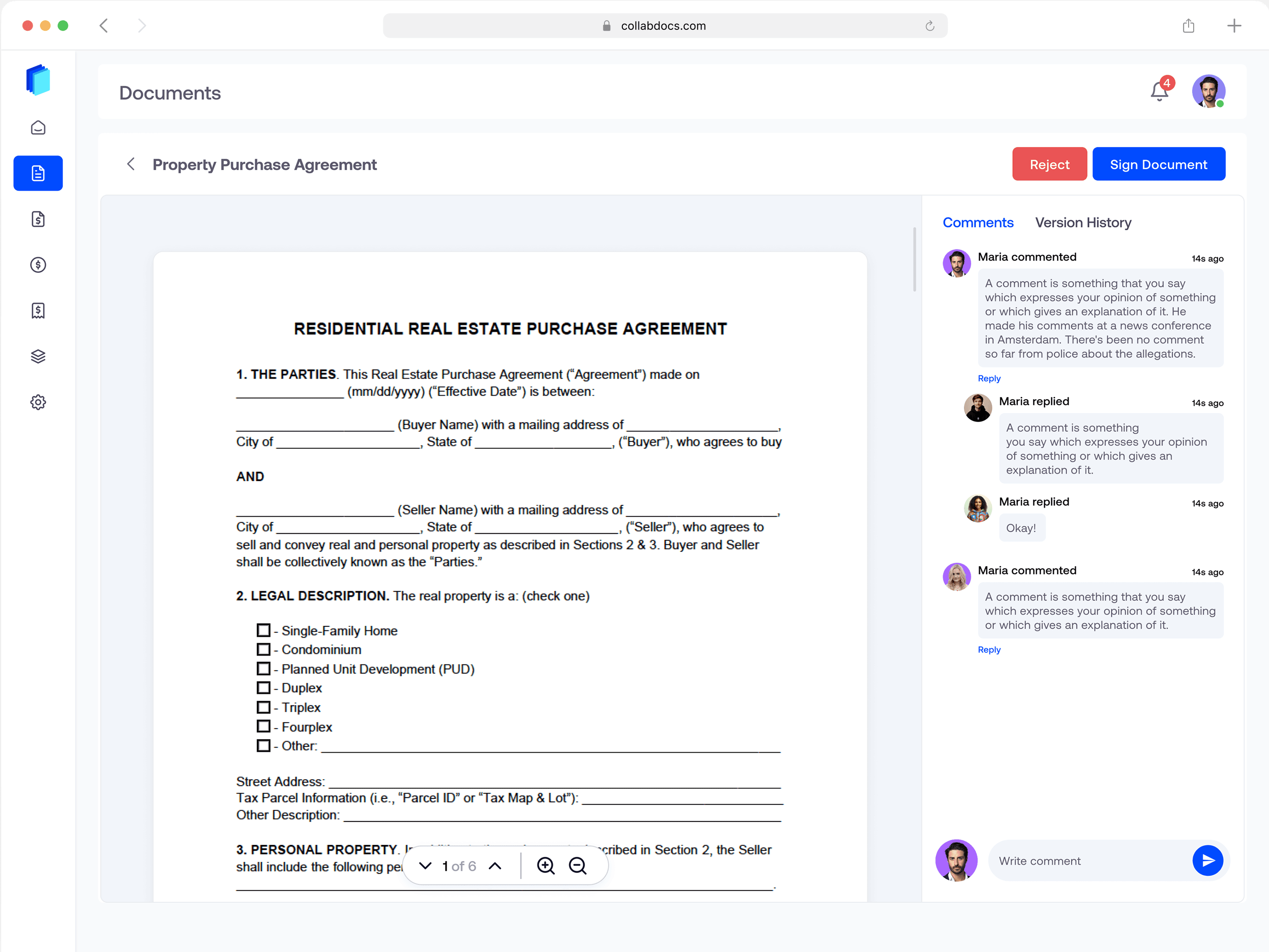Click the Sign Document button

coord(1158,164)
